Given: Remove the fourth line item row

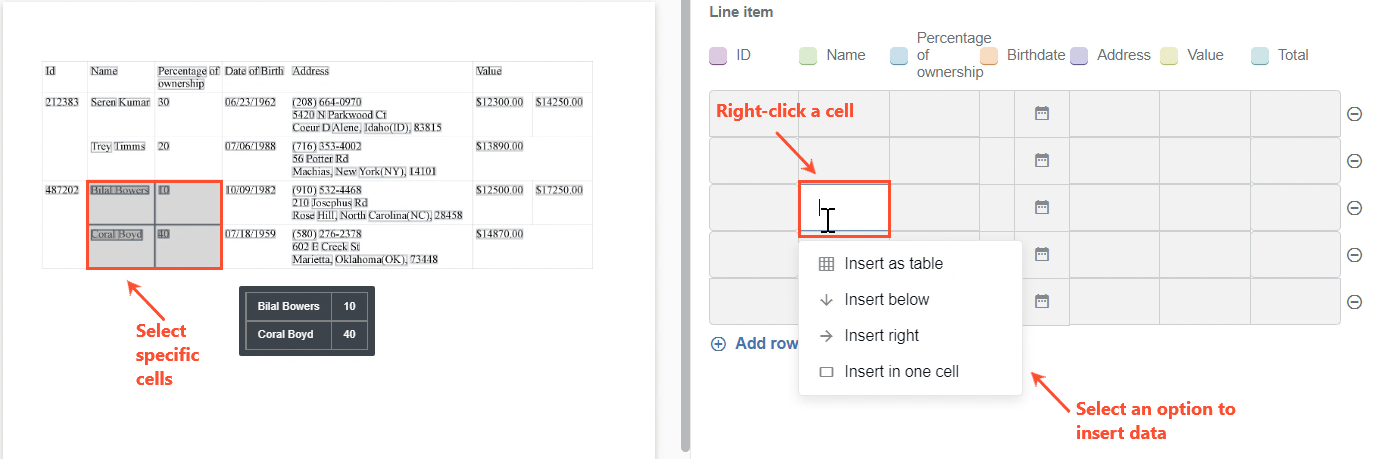Looking at the screenshot, I should point(1355,255).
